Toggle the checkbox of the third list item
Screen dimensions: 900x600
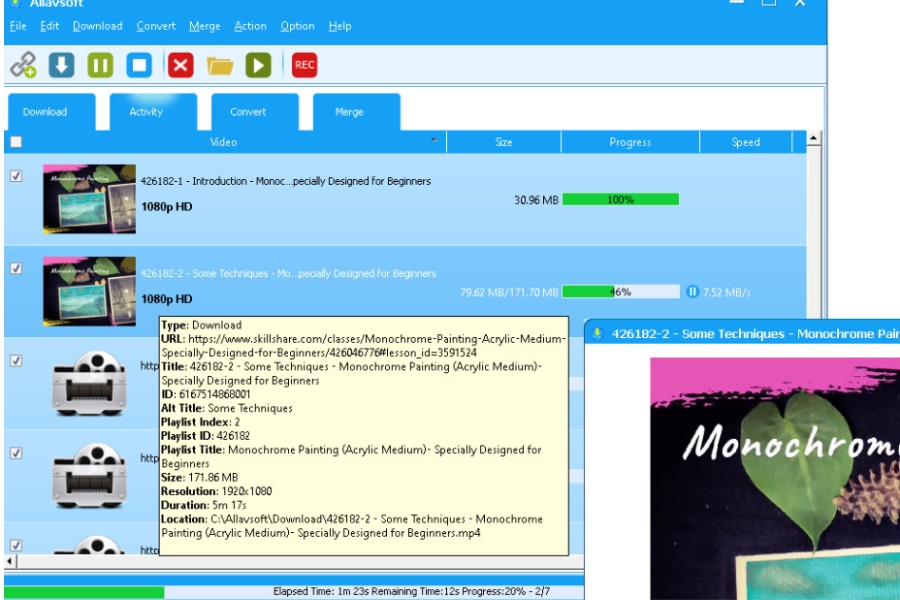tap(16, 361)
